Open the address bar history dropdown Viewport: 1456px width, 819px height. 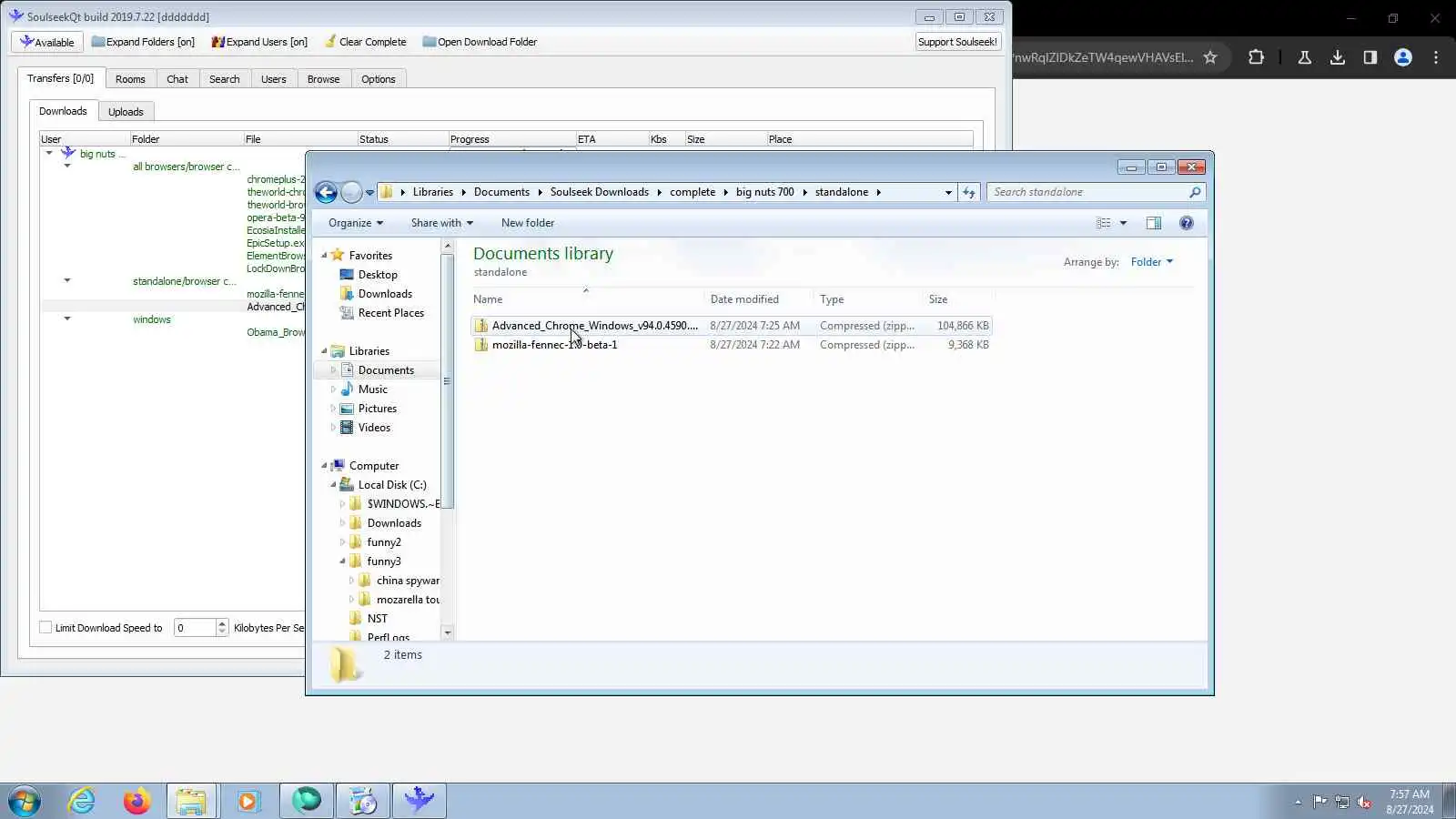948,192
